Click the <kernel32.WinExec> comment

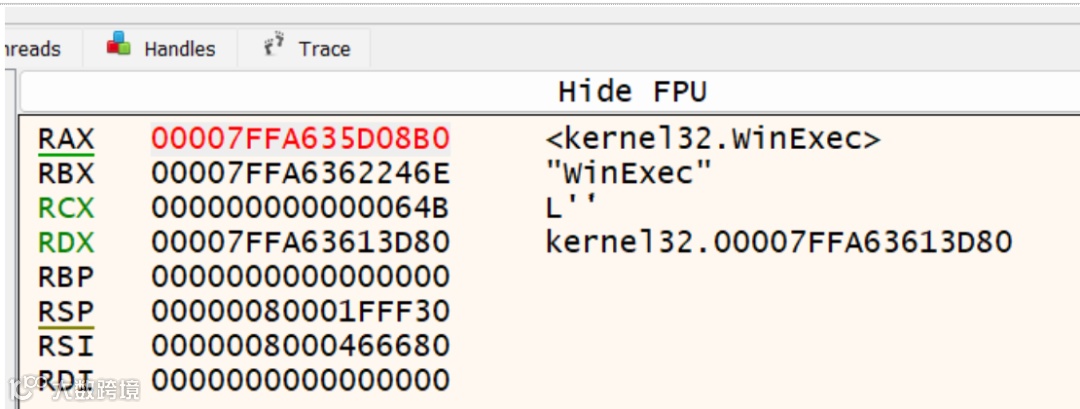pyautogui.click(x=713, y=139)
